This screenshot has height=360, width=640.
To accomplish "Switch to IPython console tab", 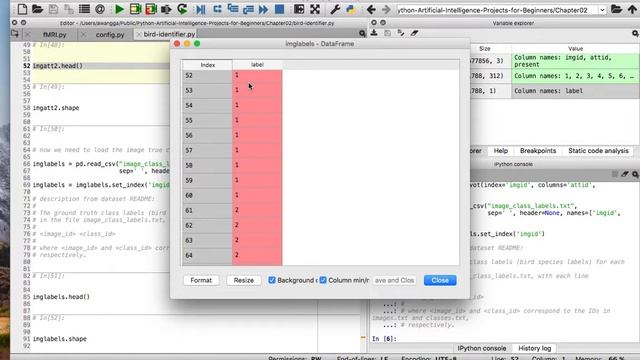I will (482, 348).
